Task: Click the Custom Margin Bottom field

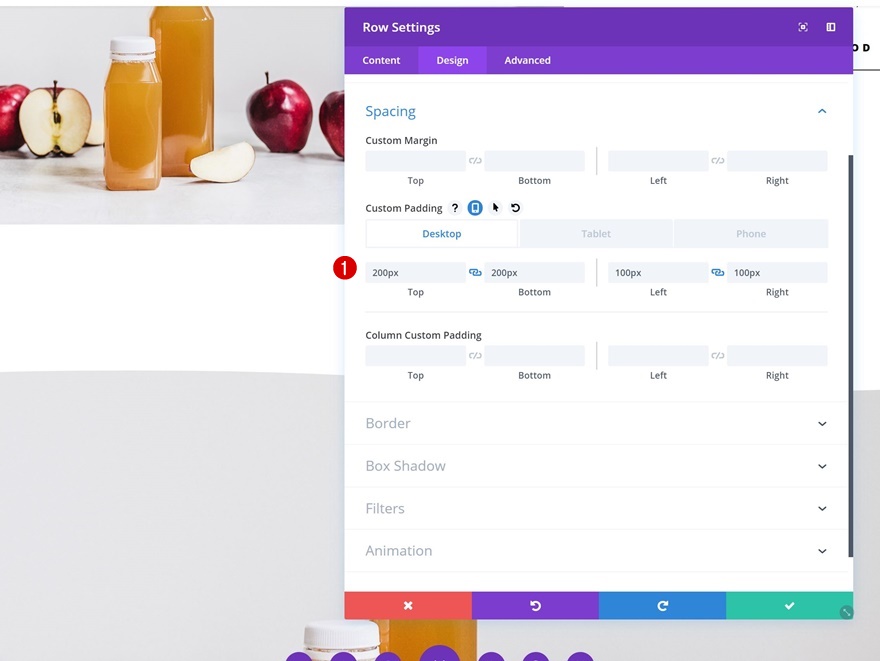Action: [534, 161]
